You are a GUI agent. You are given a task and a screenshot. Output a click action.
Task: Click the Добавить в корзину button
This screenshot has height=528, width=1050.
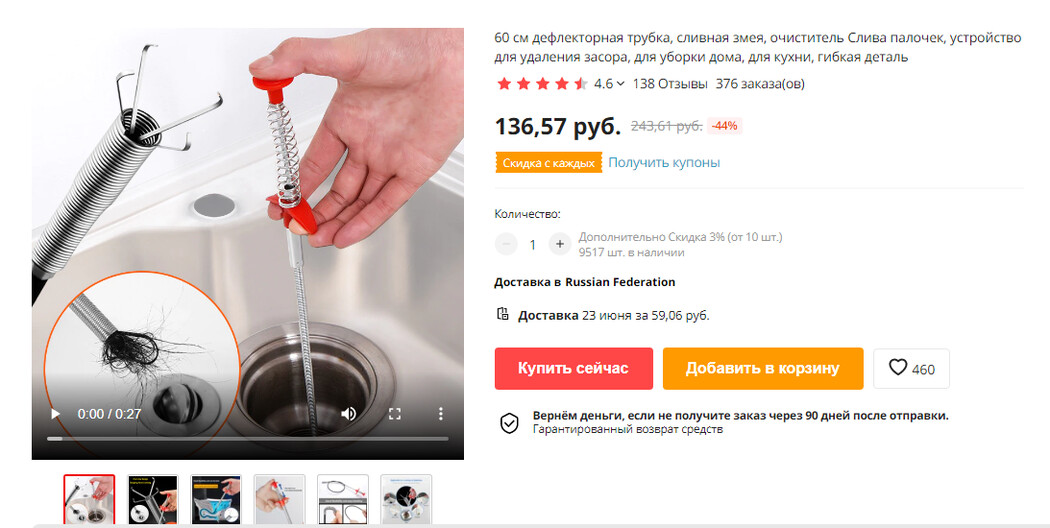(763, 369)
